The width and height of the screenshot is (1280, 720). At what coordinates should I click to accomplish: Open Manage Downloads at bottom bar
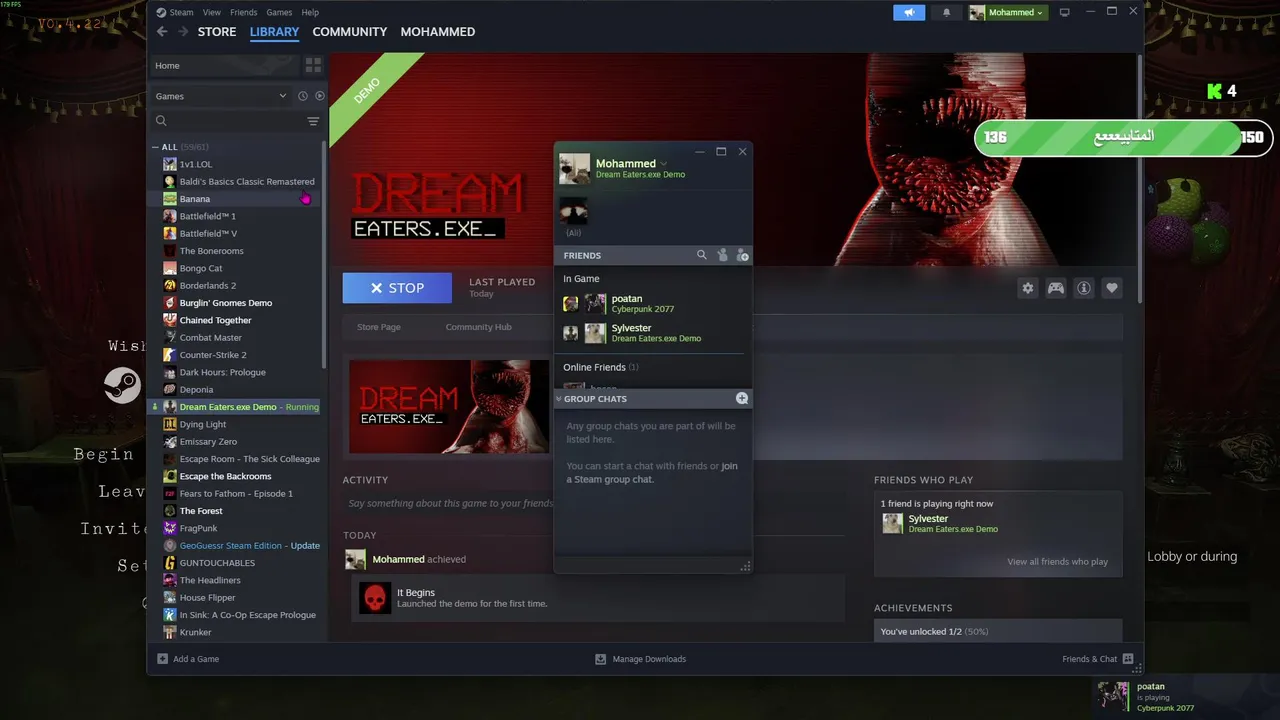click(x=641, y=659)
